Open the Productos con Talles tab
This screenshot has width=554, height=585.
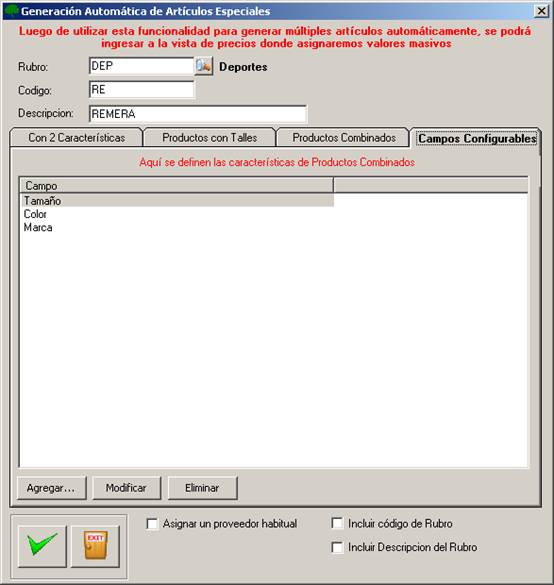(x=210, y=138)
